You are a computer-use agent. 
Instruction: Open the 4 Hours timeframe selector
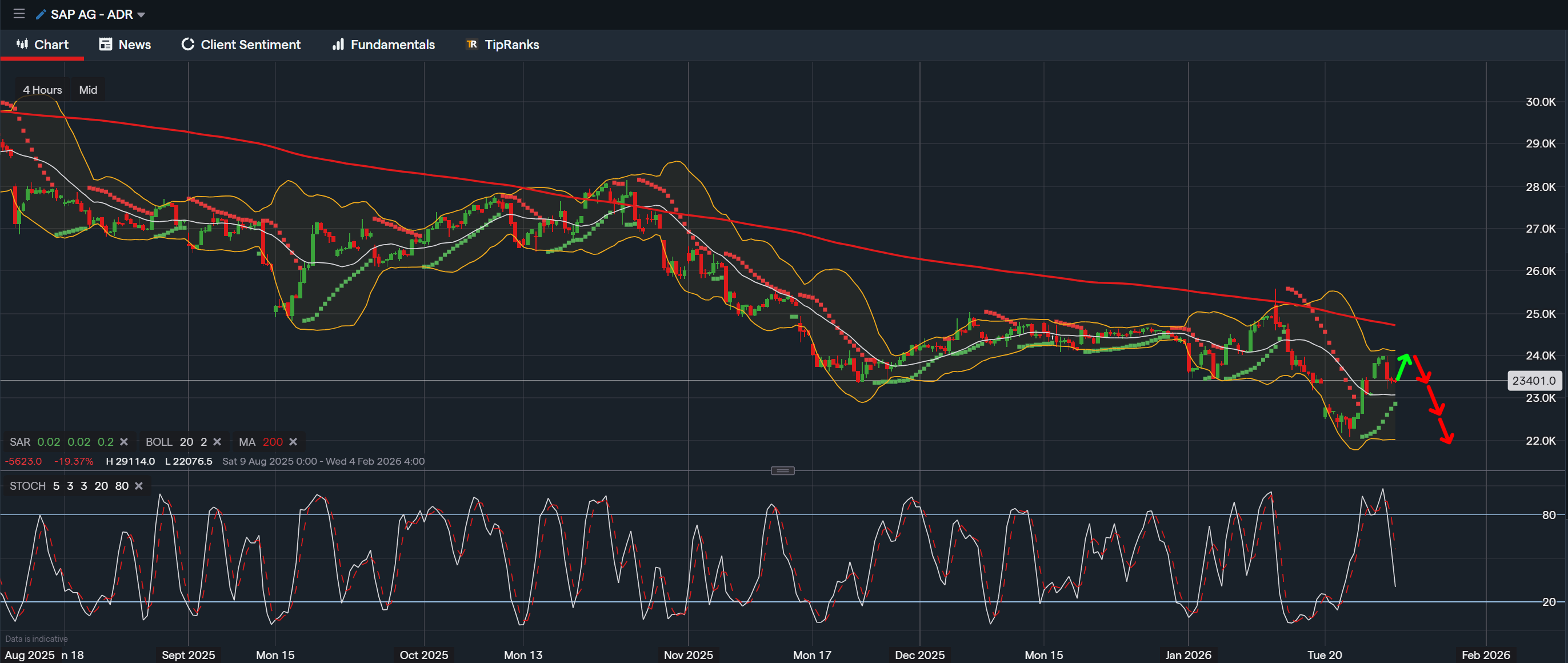click(42, 90)
